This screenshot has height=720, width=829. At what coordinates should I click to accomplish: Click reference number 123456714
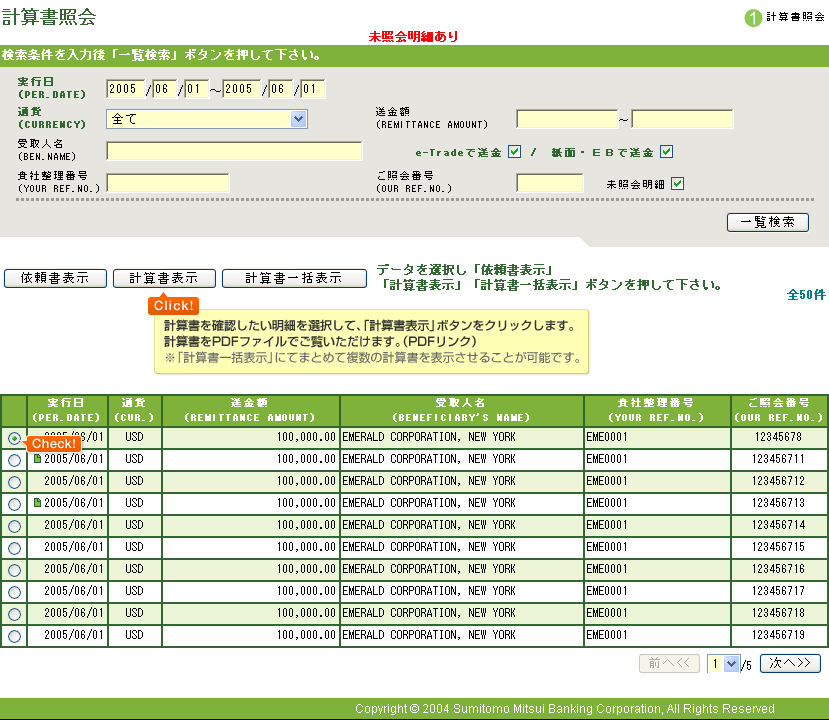click(x=778, y=525)
